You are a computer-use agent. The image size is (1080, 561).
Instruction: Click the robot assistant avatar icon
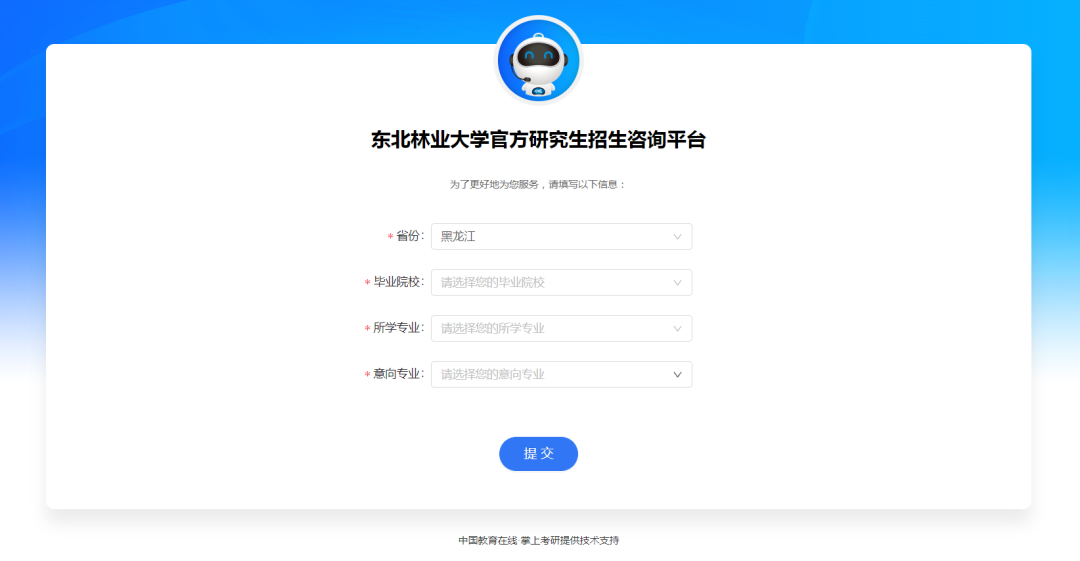pos(539,60)
